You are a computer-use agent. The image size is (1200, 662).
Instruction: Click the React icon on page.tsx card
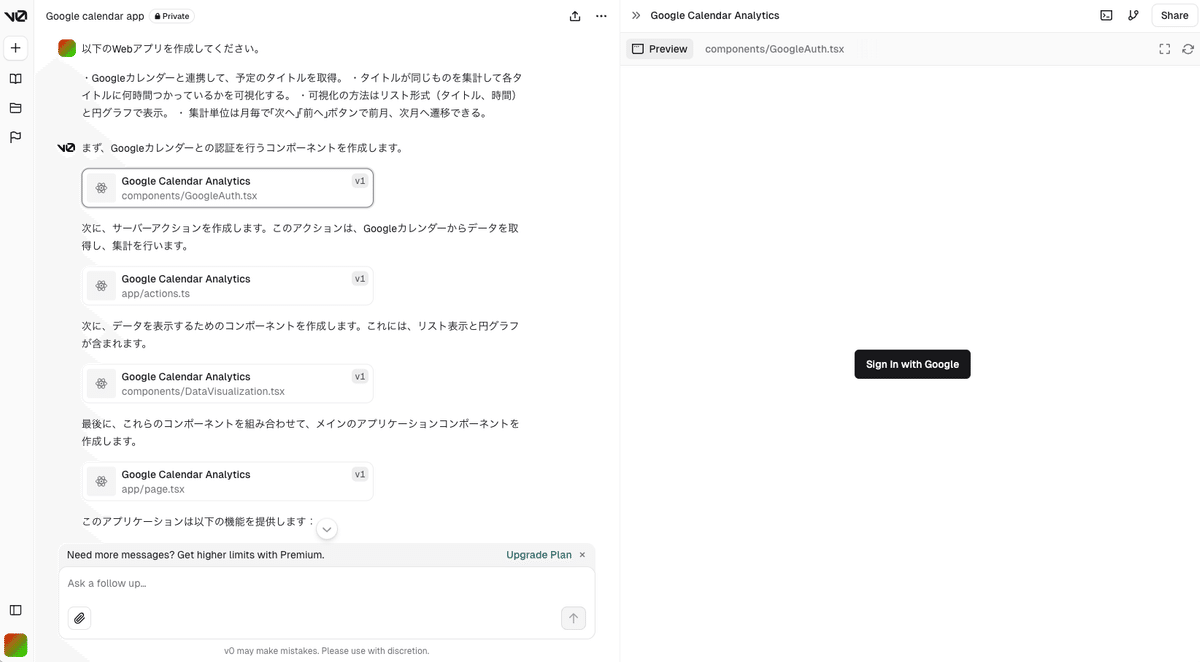[101, 482]
